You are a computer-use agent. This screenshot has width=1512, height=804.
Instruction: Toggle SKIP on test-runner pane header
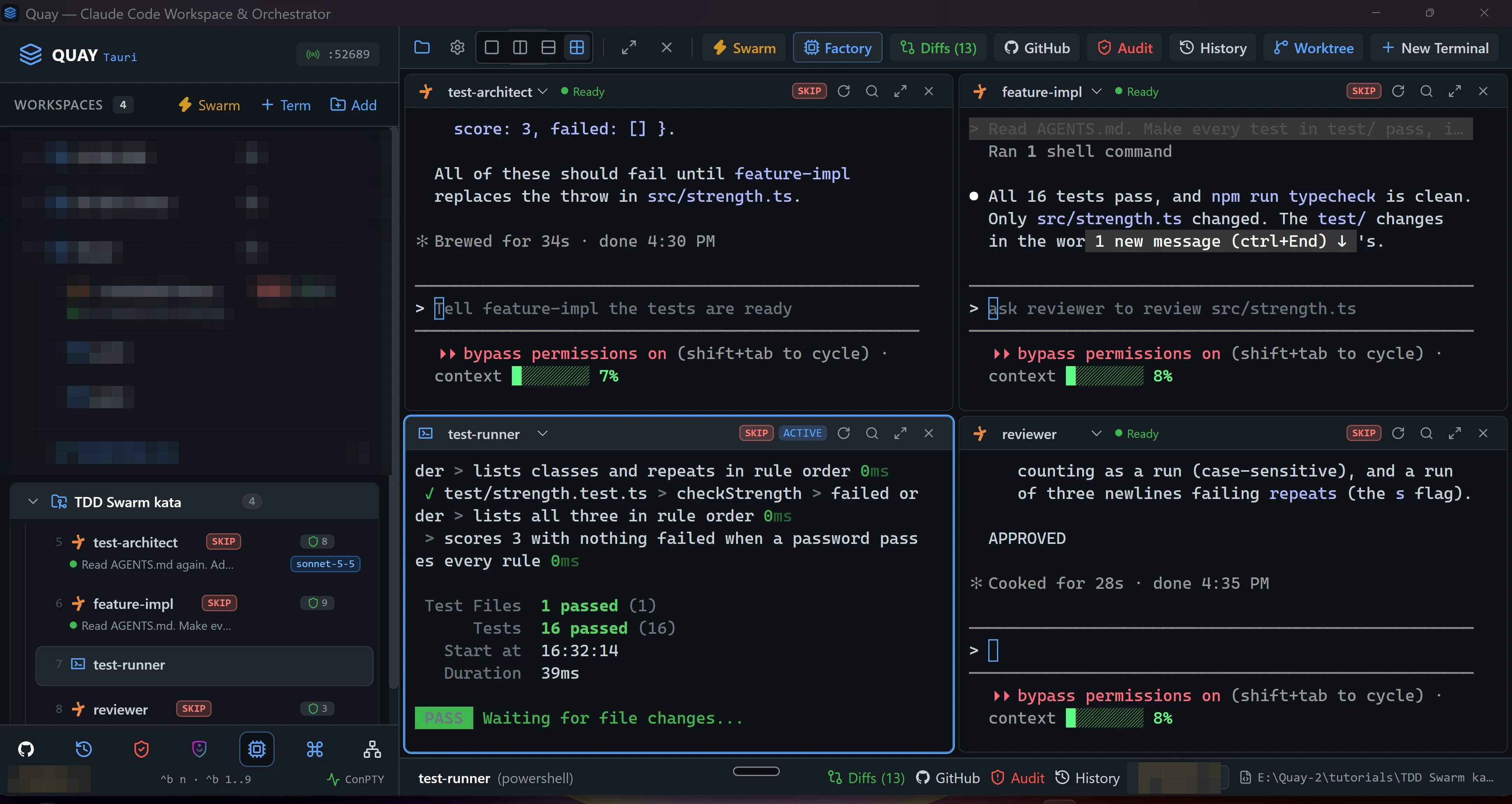point(756,433)
